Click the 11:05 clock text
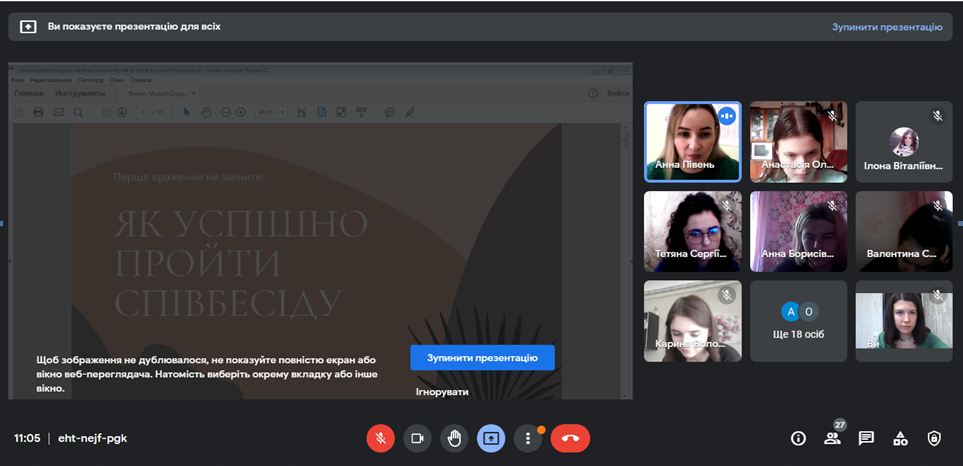963x466 pixels. pyautogui.click(x=27, y=438)
